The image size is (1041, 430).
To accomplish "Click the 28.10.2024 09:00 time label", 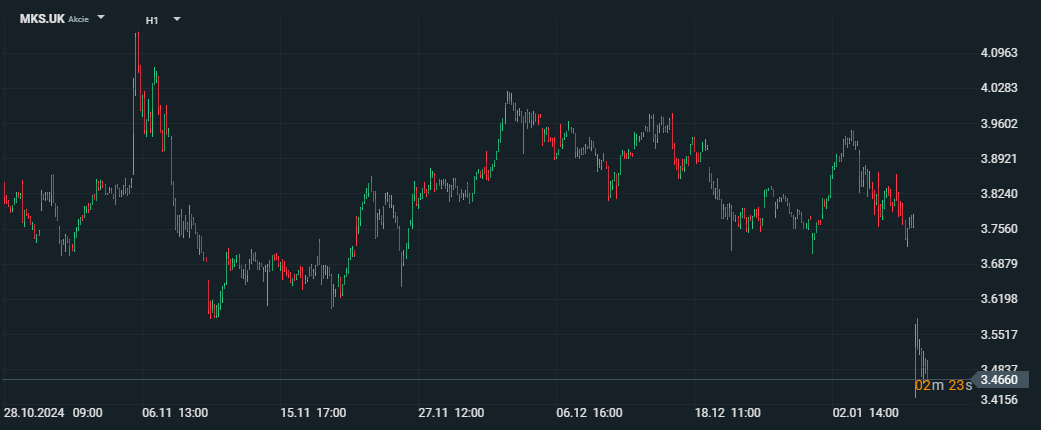I will [52, 412].
